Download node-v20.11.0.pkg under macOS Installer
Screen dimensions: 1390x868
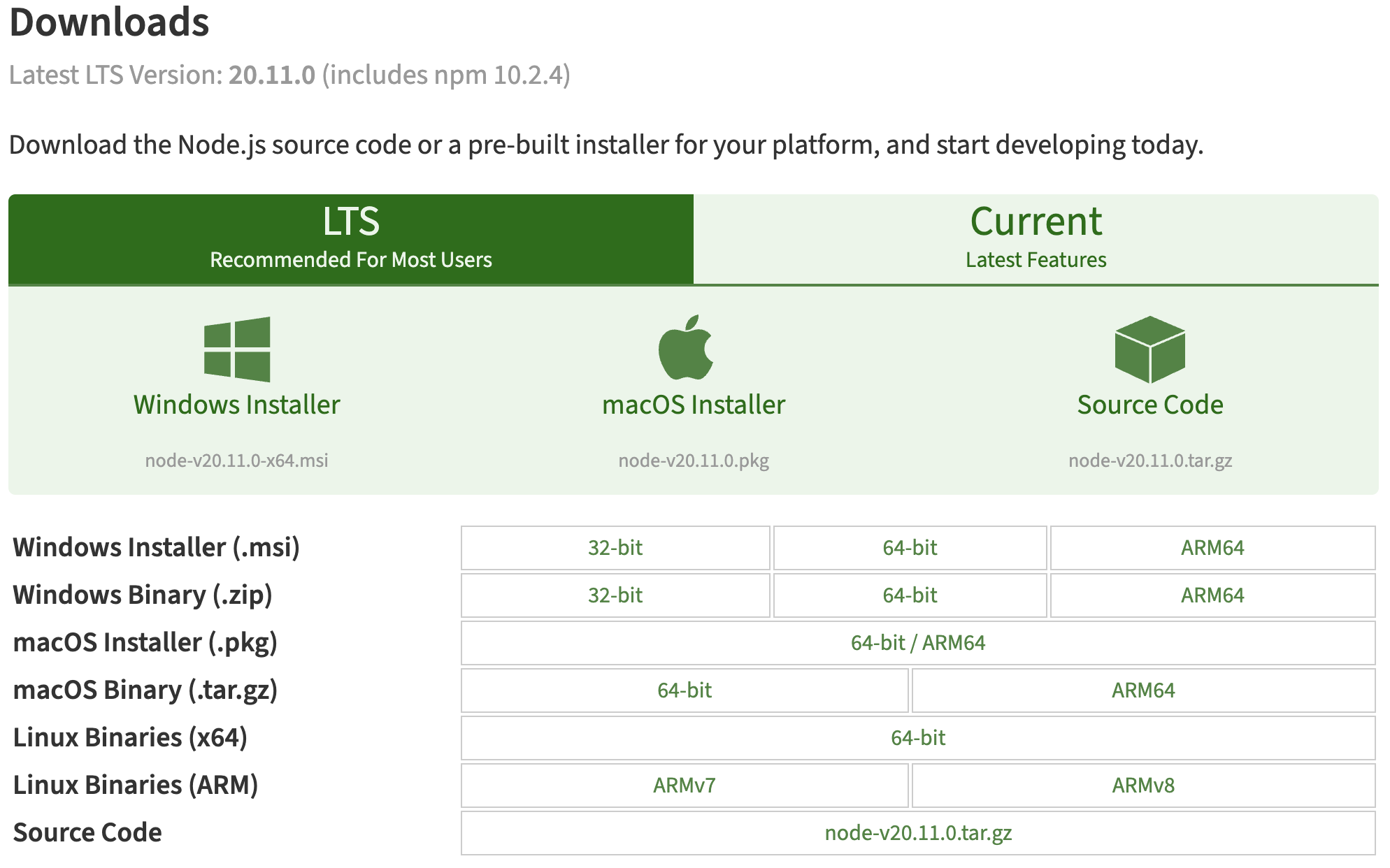point(694,461)
